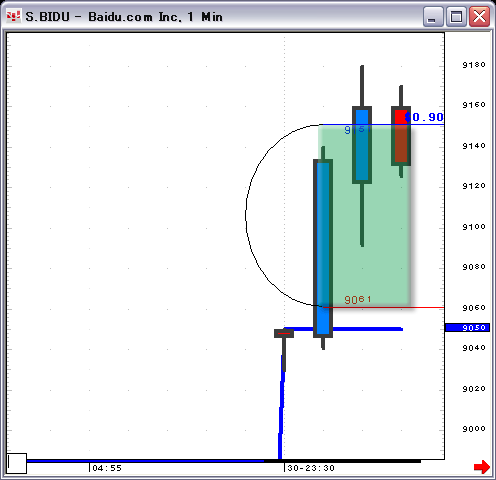Screen dimensions: 496x480
Task: Click the window title S.BIDU Baidu.com Inc
Action: pos(124,17)
